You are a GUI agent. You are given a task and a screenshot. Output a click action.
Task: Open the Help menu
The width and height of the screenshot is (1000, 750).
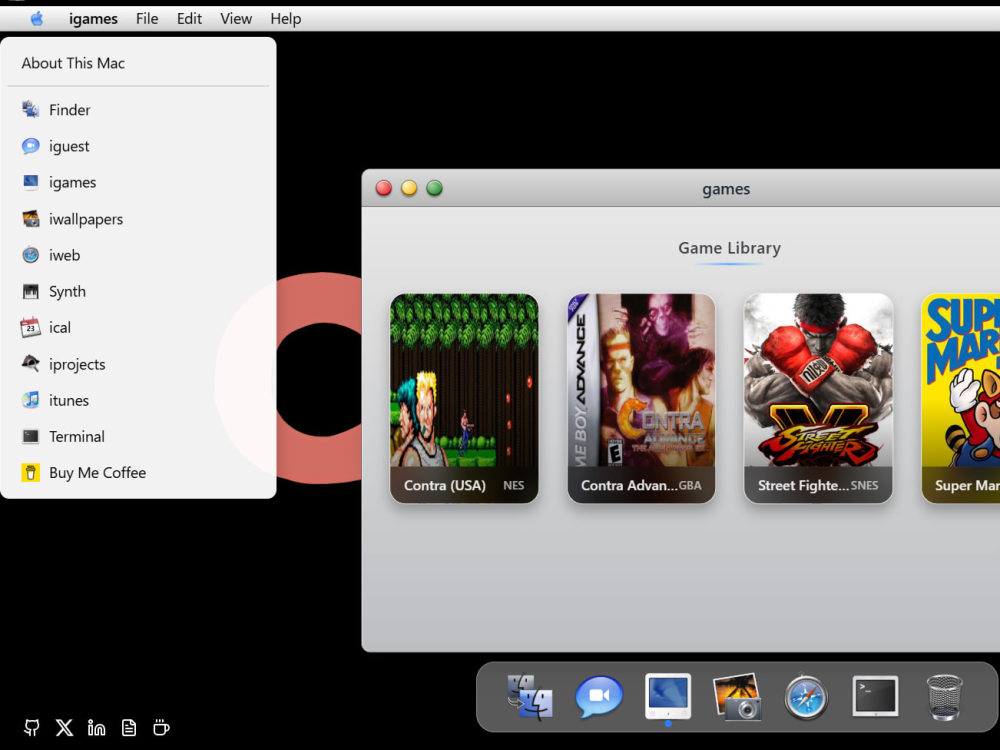coord(285,19)
